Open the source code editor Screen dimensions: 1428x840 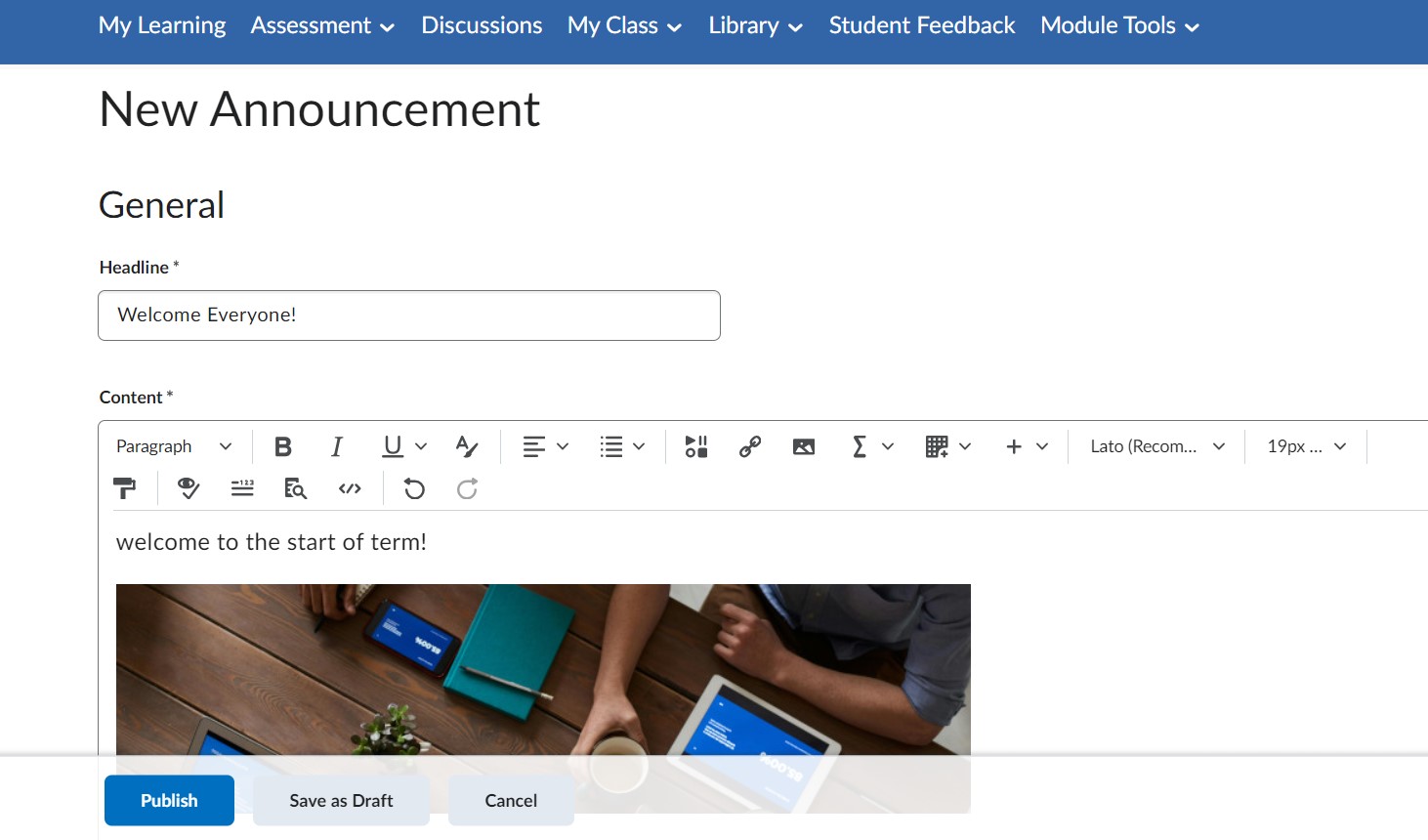point(350,488)
